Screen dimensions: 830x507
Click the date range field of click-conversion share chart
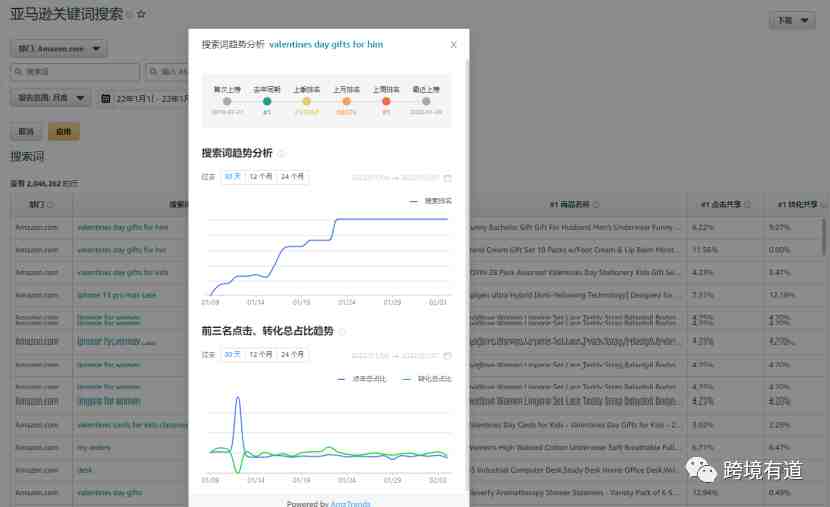[401, 356]
